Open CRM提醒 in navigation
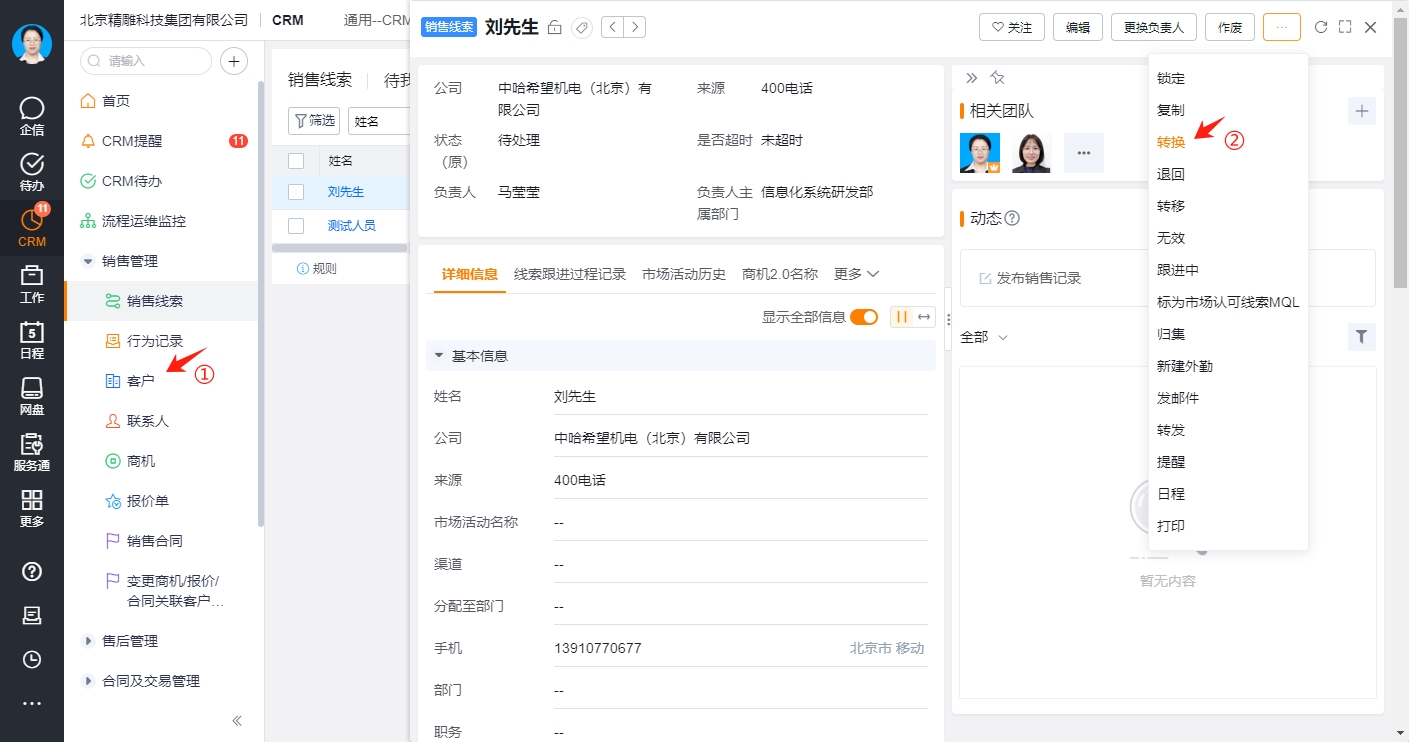1409x742 pixels. (132, 141)
